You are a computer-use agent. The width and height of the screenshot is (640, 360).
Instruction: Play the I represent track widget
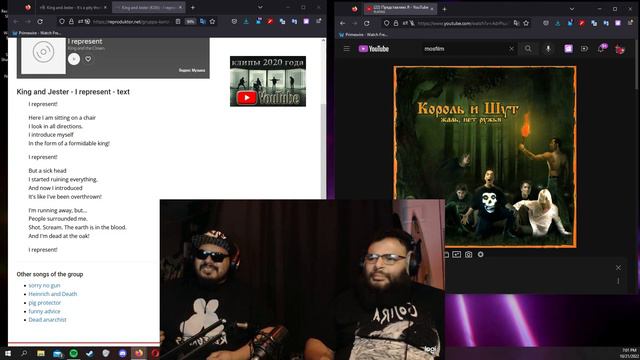pos(74,59)
